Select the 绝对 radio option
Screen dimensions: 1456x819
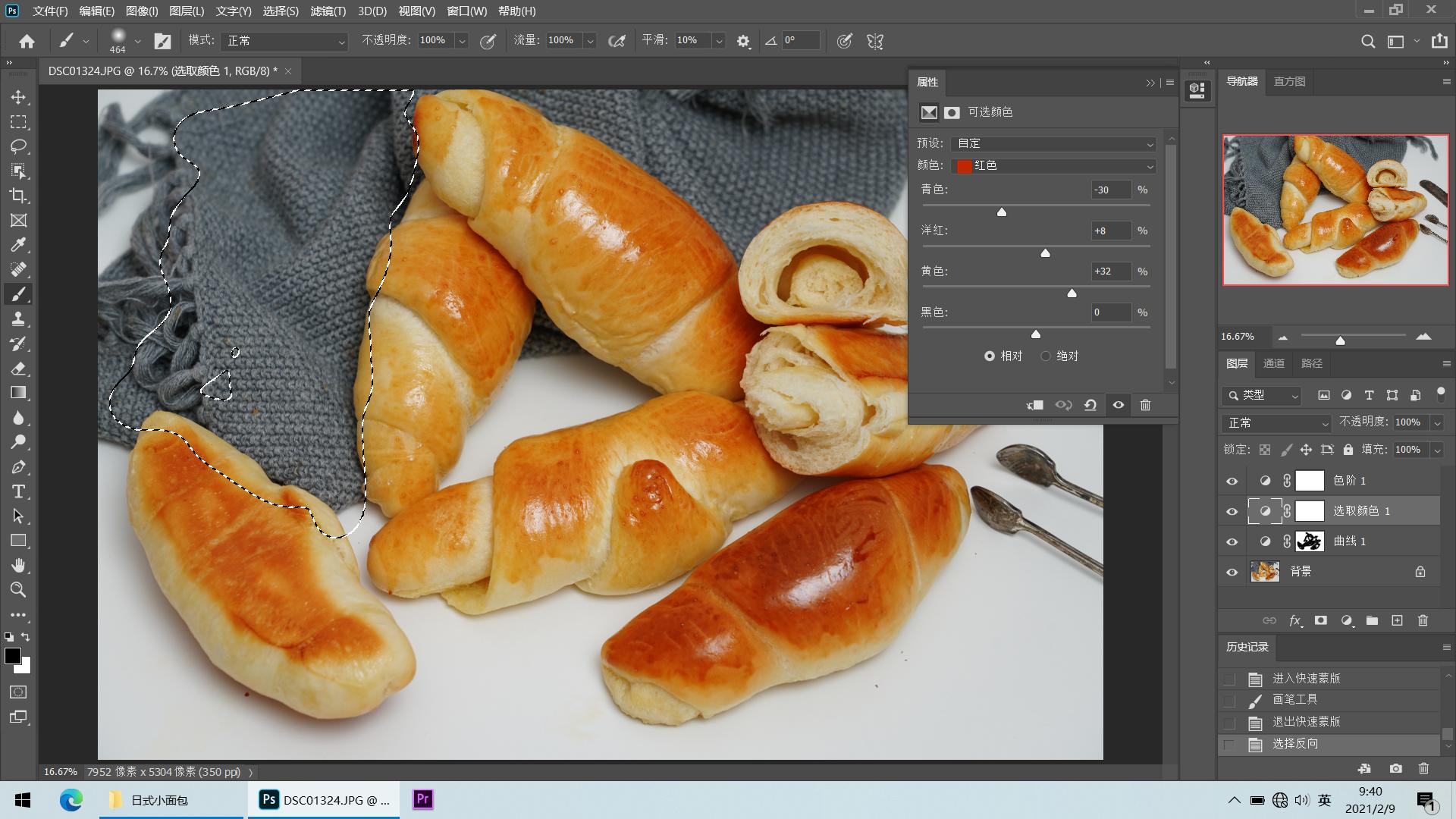pos(1046,356)
